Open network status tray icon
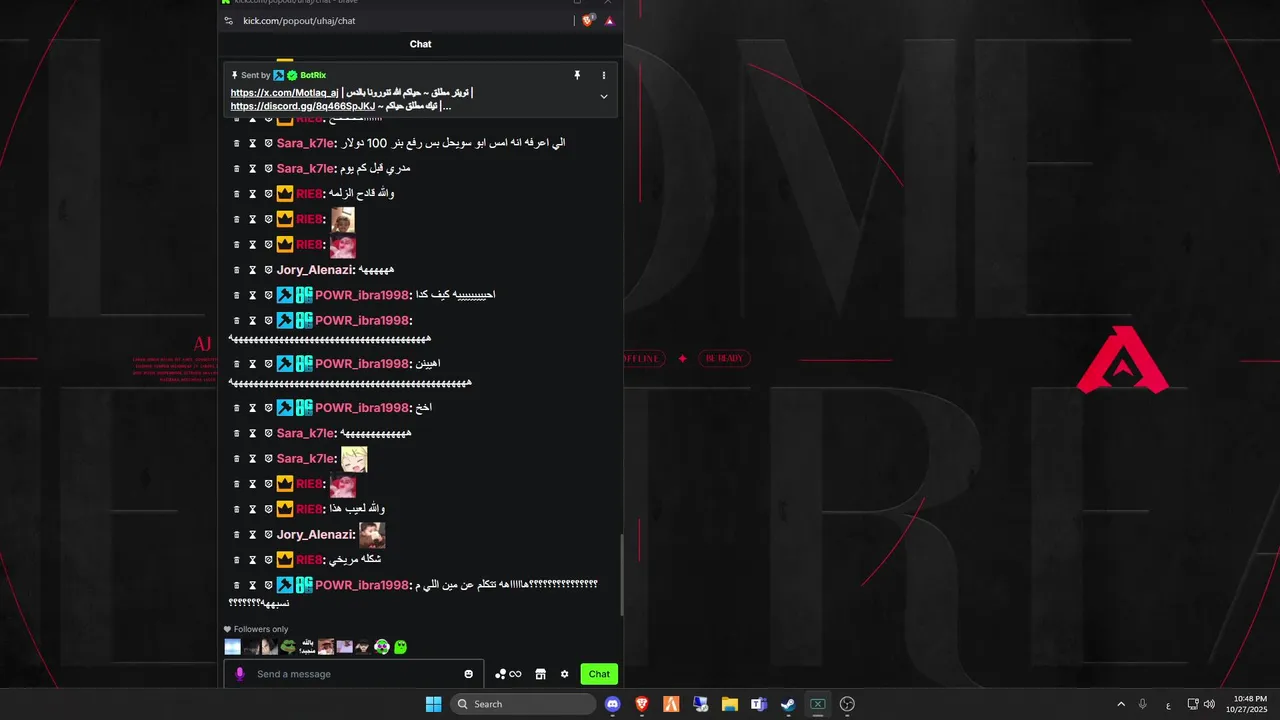The image size is (1280, 720). (x=1193, y=704)
